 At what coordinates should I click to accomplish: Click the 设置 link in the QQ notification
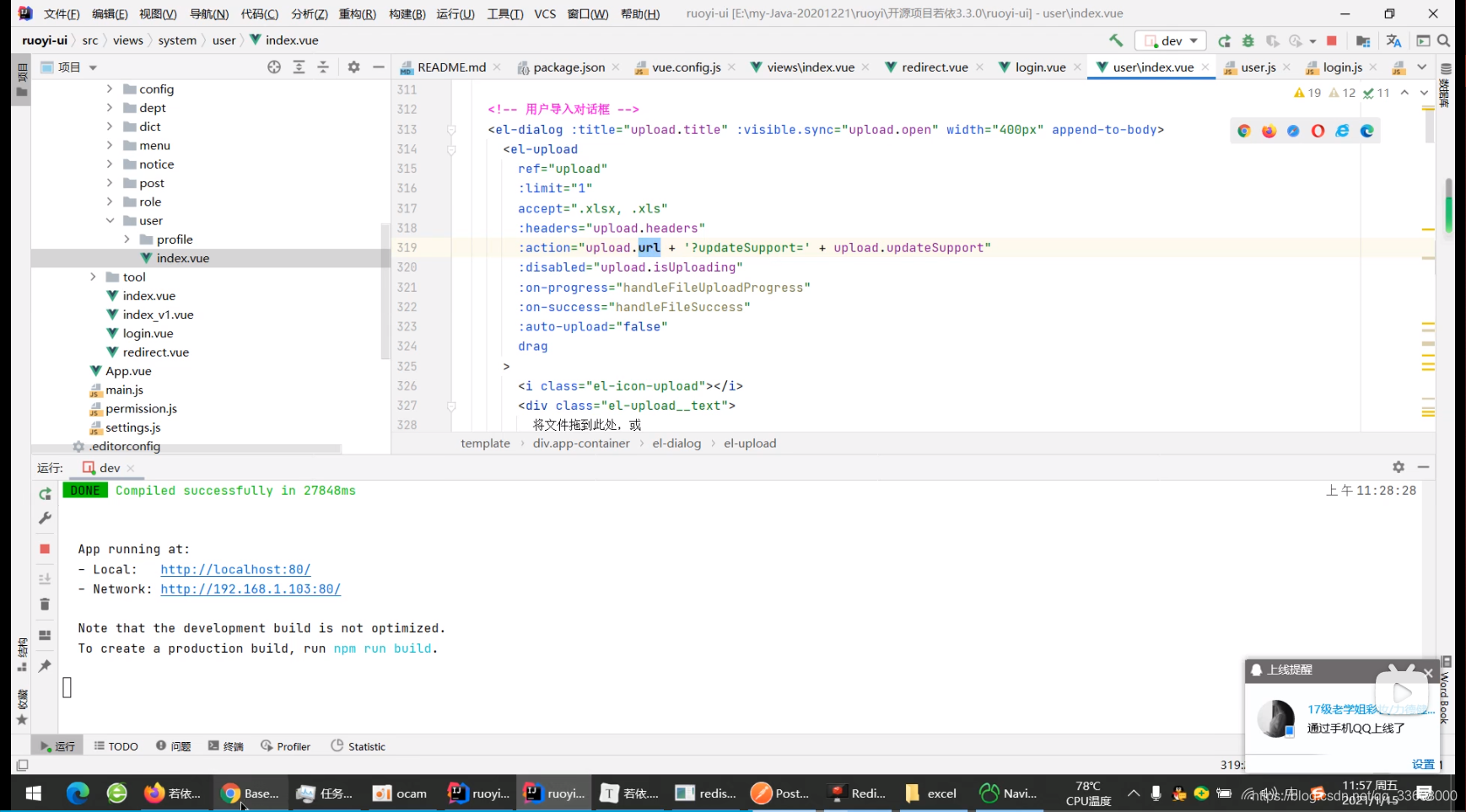[x=1423, y=764]
